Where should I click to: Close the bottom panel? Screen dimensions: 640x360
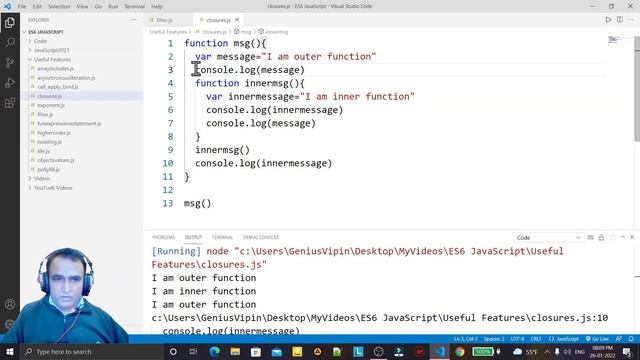tap(632, 237)
